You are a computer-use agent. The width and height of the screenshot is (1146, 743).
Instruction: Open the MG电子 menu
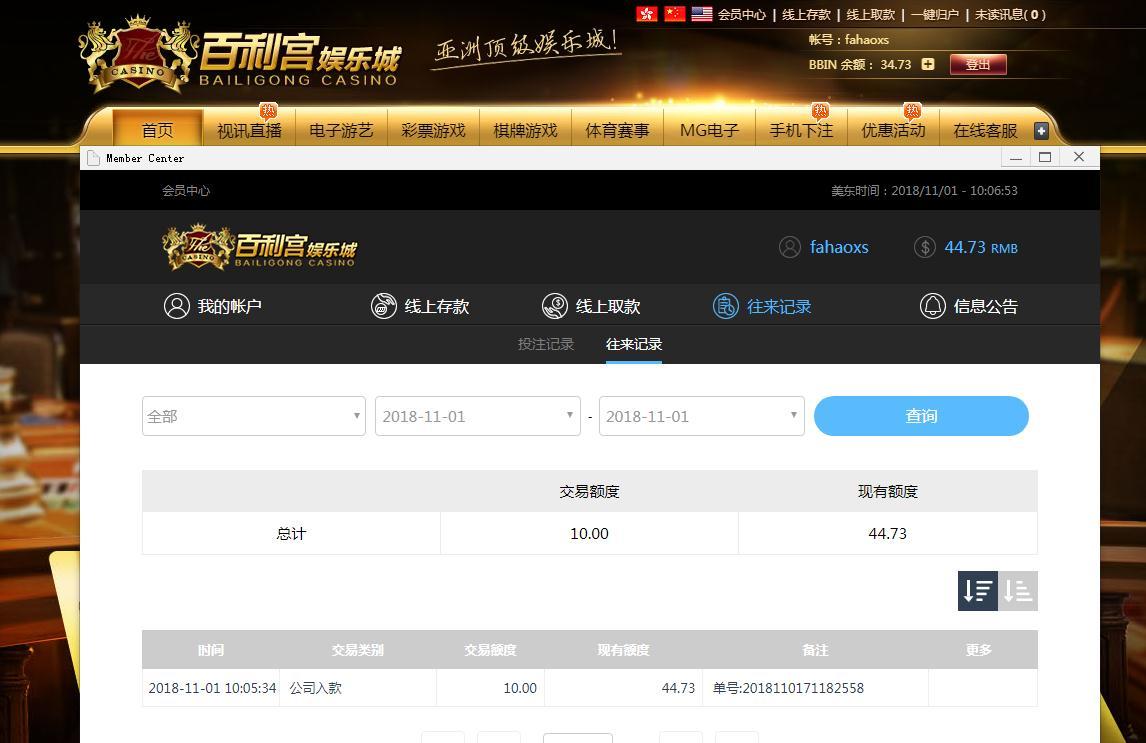click(710, 130)
